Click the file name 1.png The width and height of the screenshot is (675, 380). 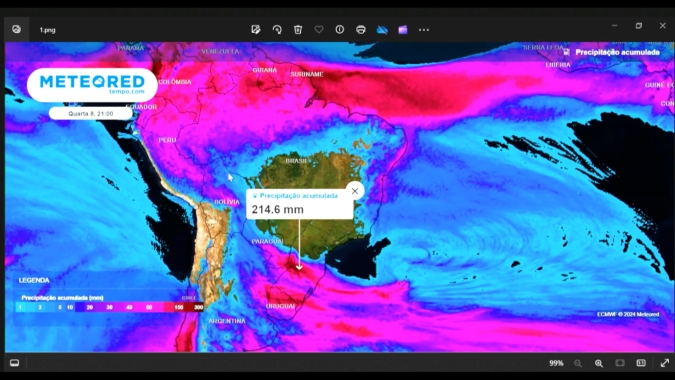[x=47, y=30]
